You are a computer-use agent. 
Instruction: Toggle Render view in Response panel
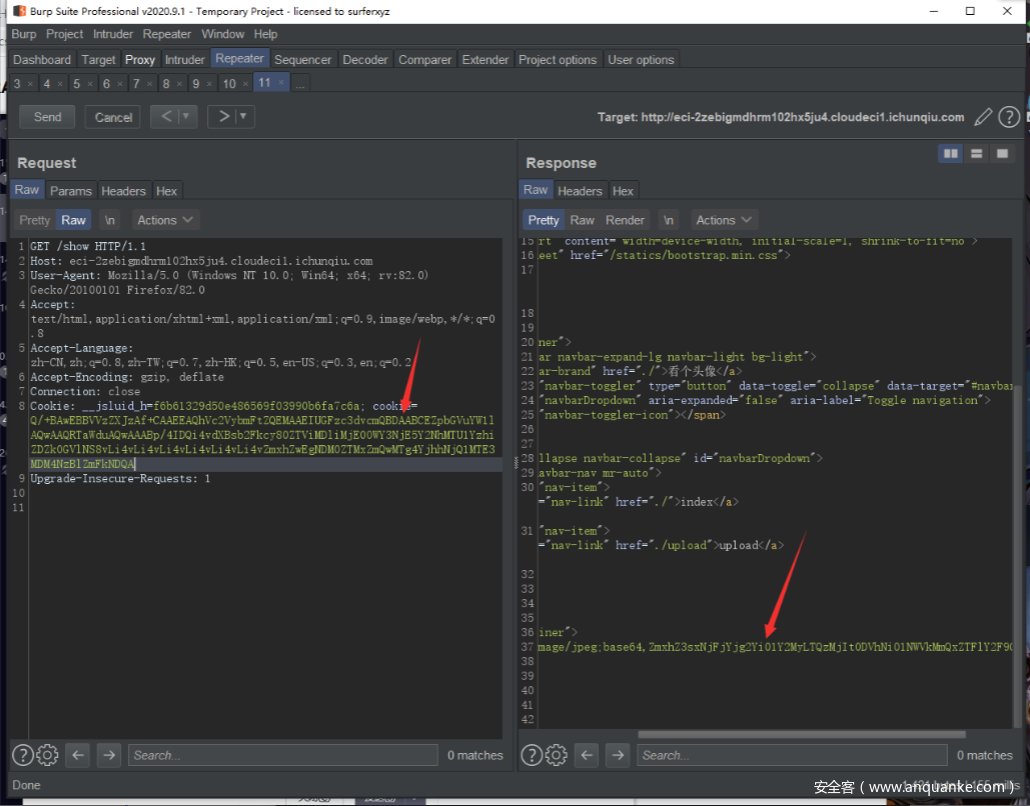tap(625, 220)
